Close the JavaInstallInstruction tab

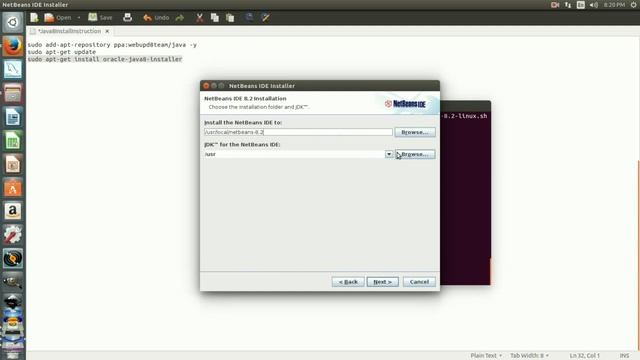(x=107, y=31)
